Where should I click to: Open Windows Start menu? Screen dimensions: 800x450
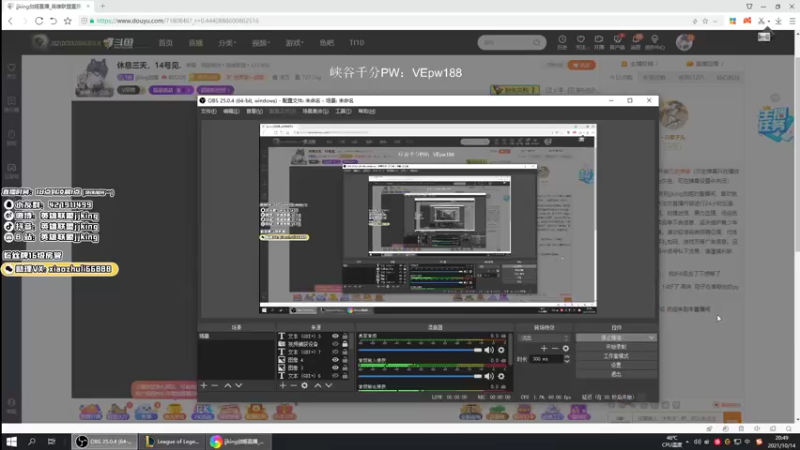tap(11, 441)
